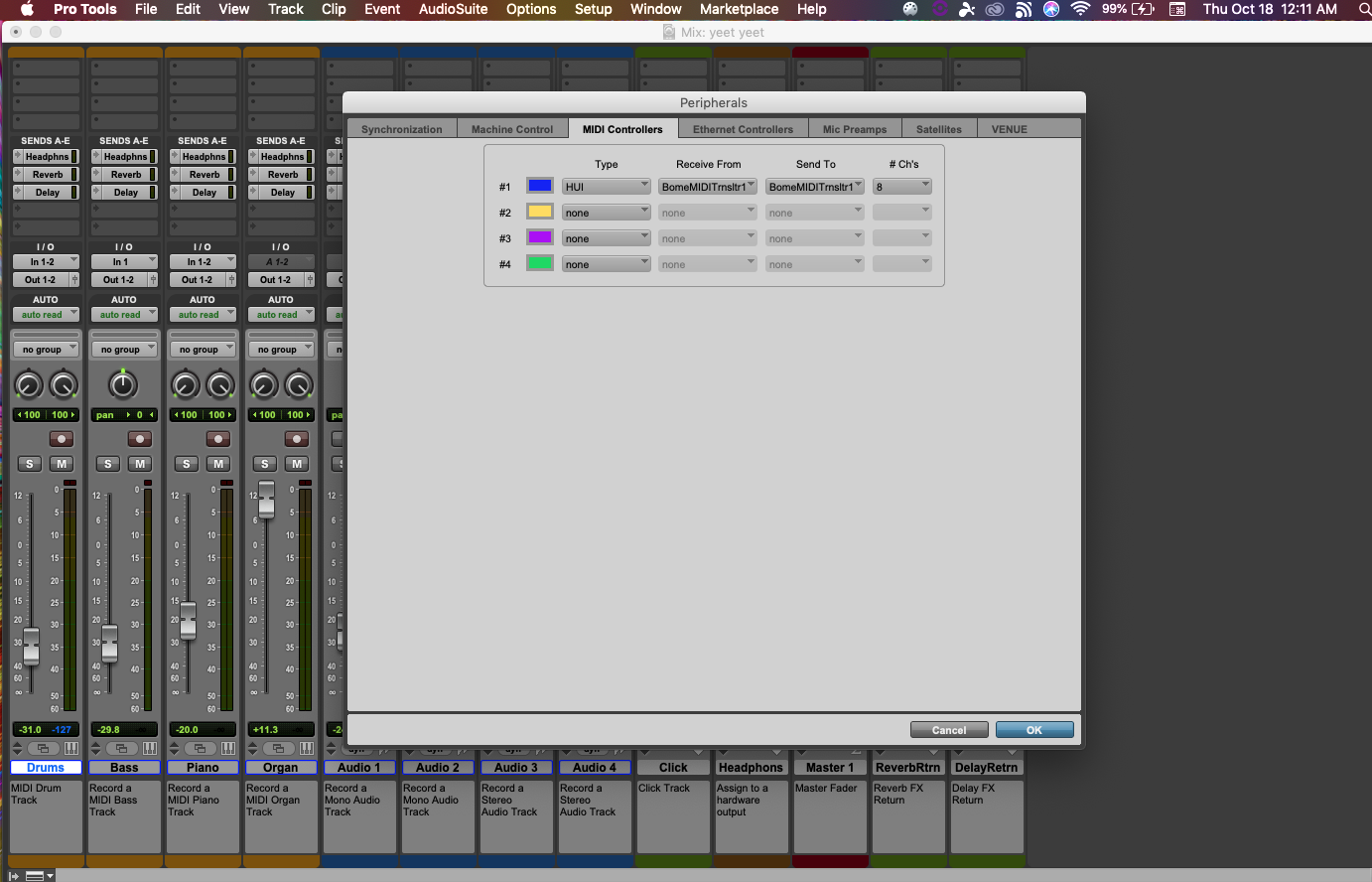The height and width of the screenshot is (882, 1372).
Task: Mute the Piano track
Action: [x=218, y=464]
